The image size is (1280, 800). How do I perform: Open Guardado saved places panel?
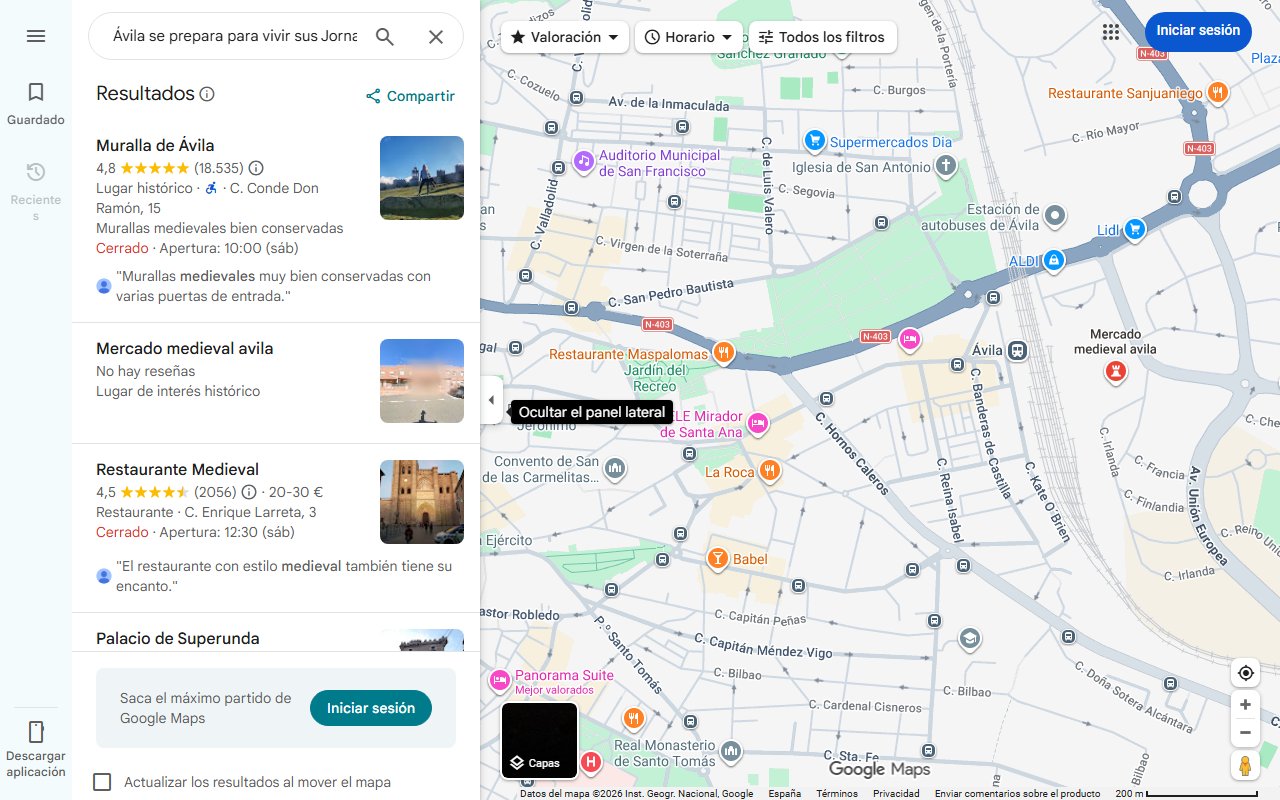36,101
